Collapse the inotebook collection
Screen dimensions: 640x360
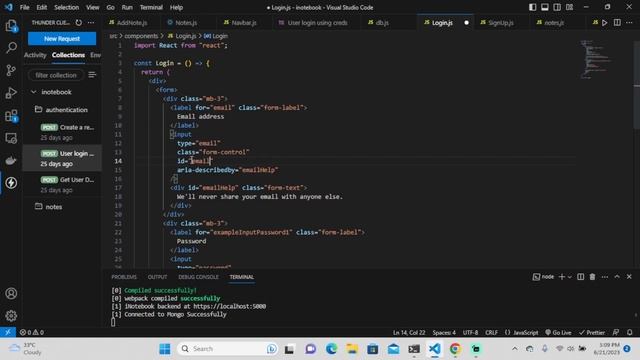click(34, 92)
